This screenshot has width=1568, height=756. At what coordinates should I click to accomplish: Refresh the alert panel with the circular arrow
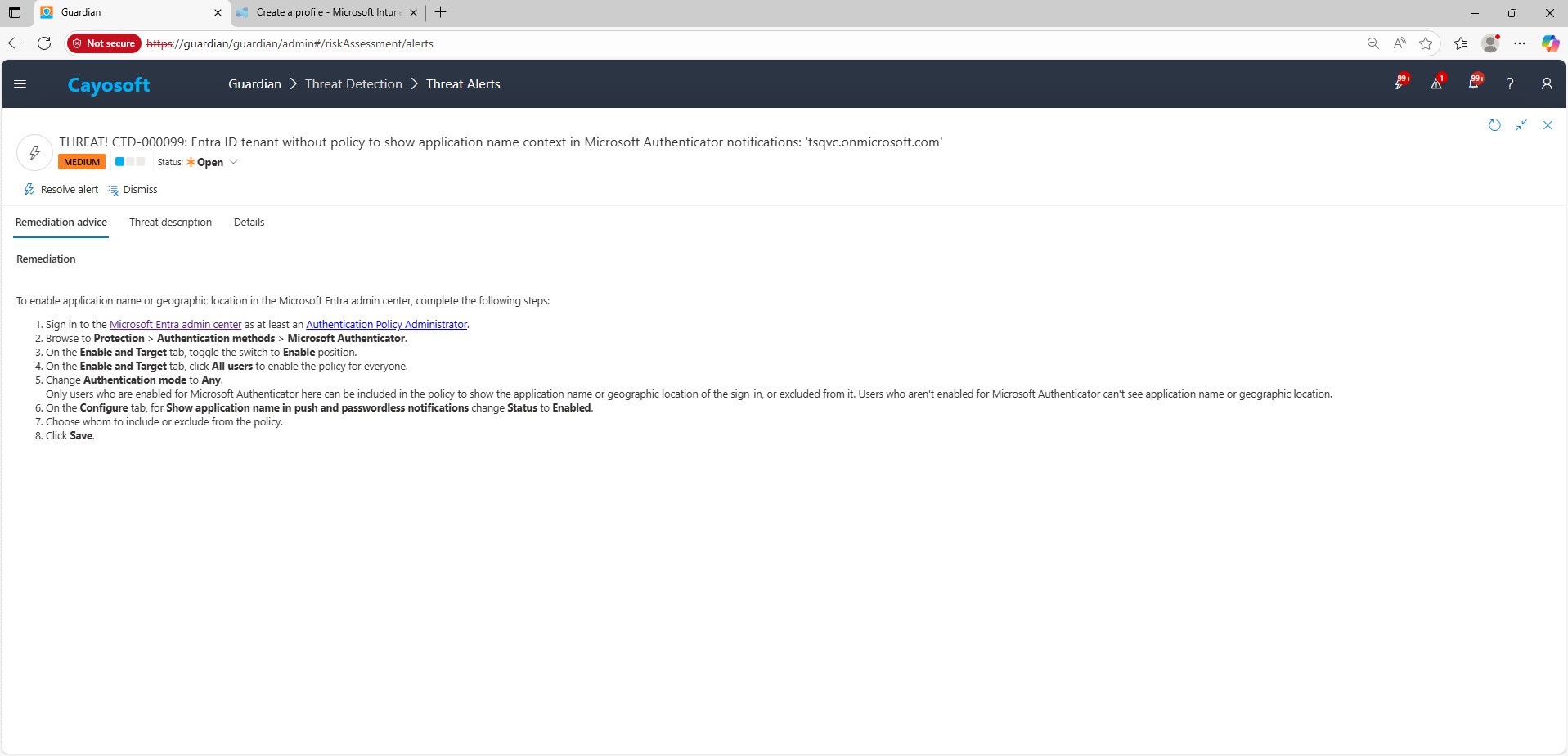point(1494,125)
